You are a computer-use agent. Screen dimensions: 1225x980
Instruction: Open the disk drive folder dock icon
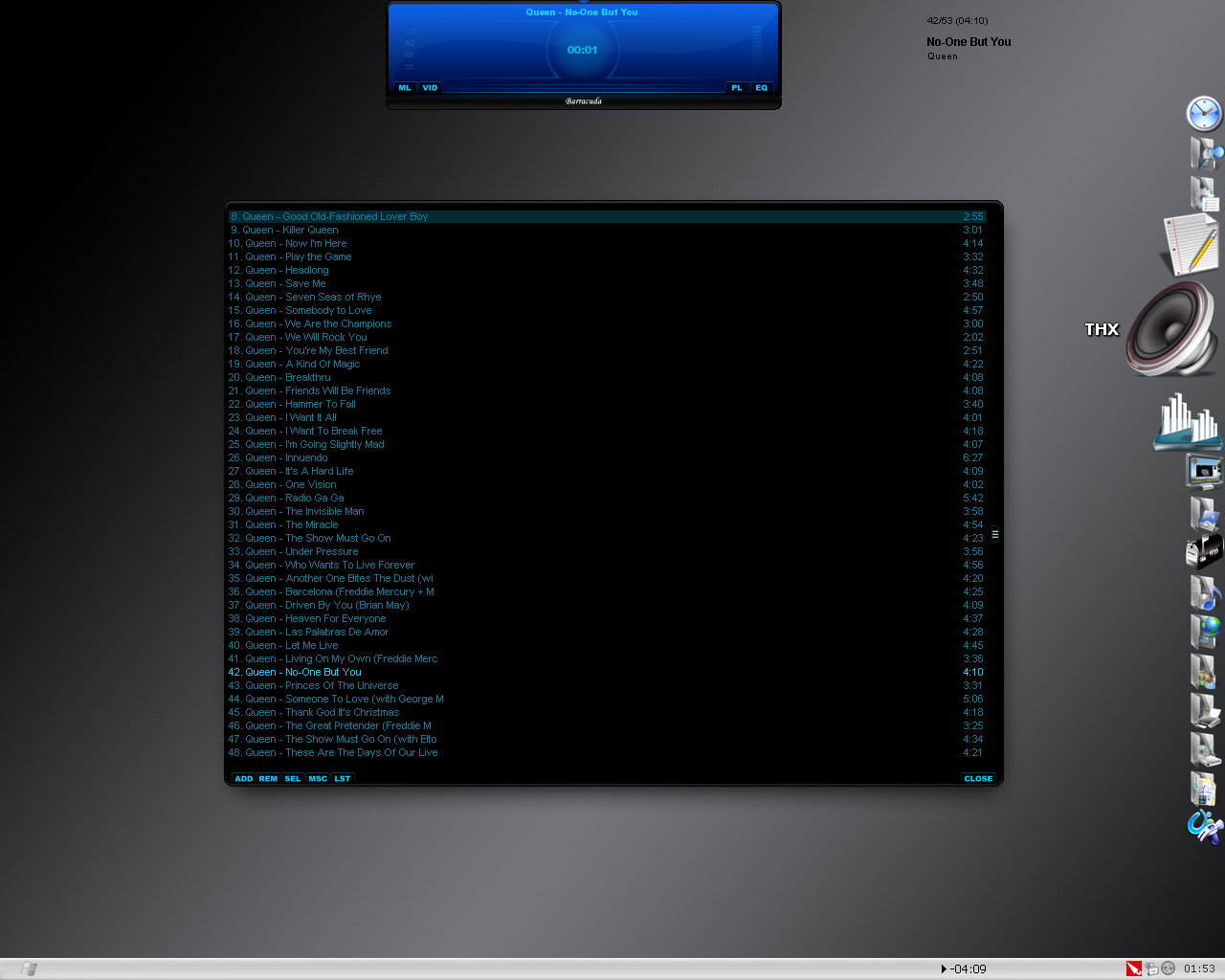(x=1205, y=749)
